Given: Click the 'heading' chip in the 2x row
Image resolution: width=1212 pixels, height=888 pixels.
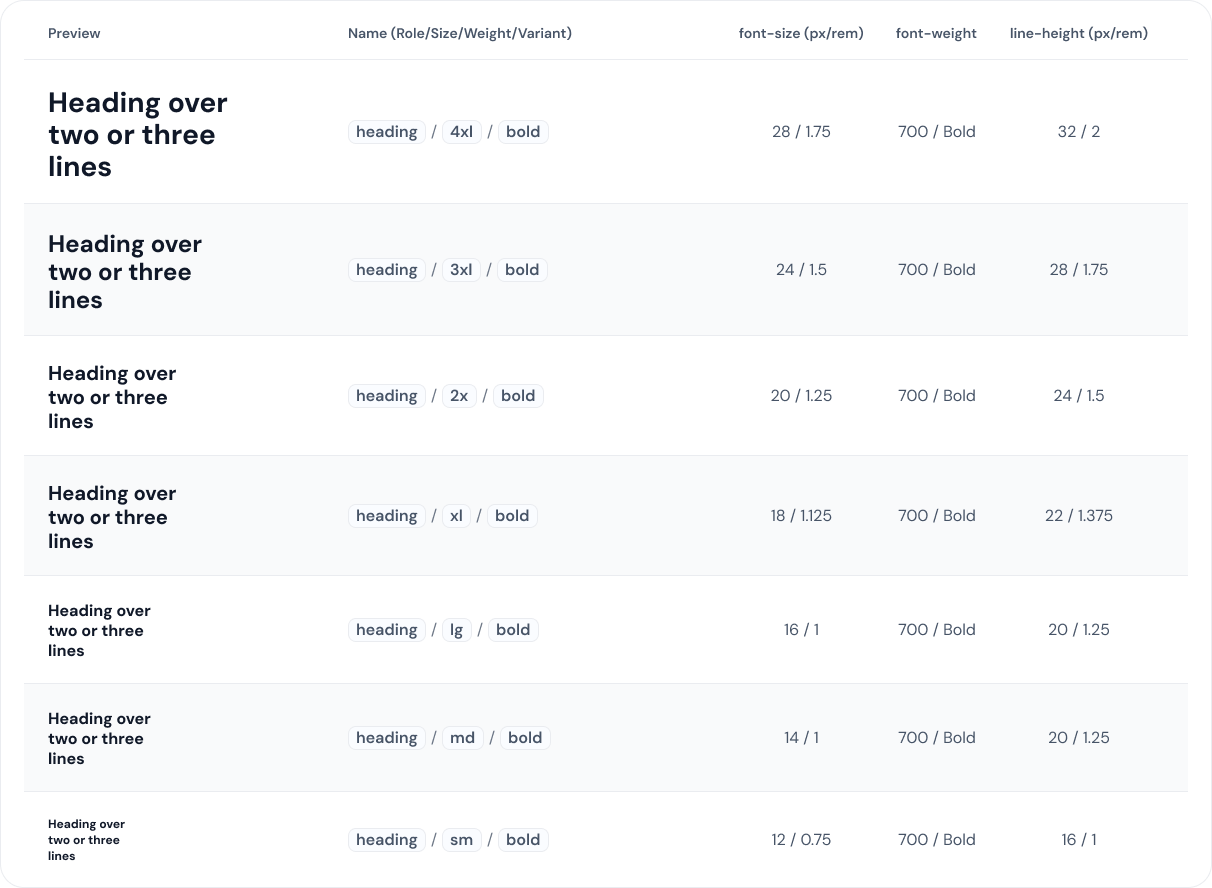Looking at the screenshot, I should pyautogui.click(x=387, y=395).
